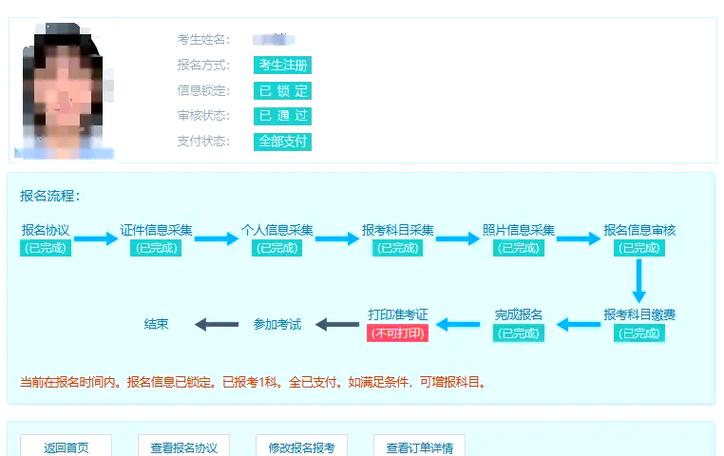Open 查看报名协议 button
Viewport: 724px width, 456px height.
coord(184,447)
